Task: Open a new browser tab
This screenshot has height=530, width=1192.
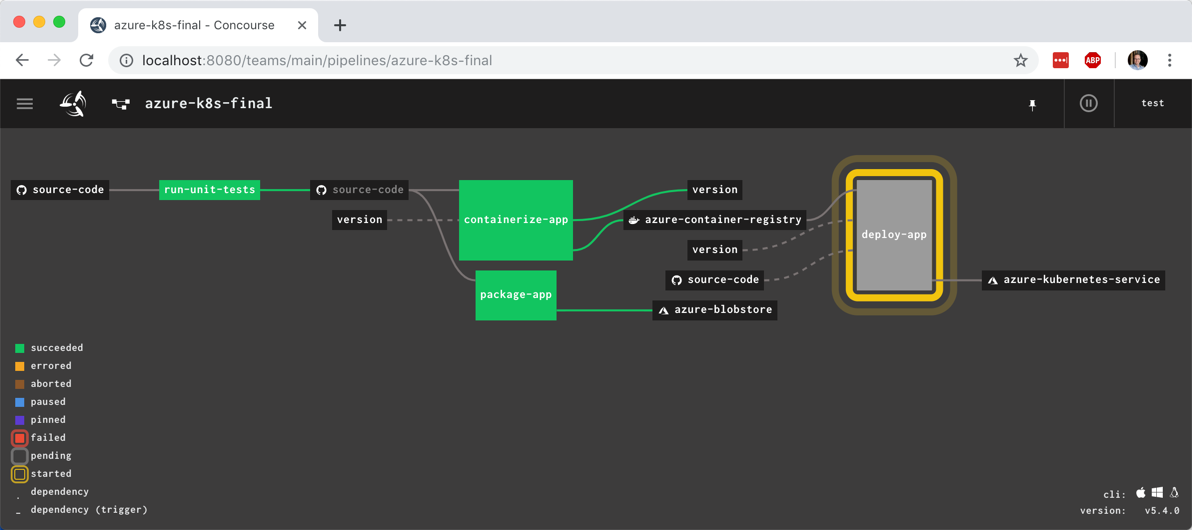Action: point(340,25)
